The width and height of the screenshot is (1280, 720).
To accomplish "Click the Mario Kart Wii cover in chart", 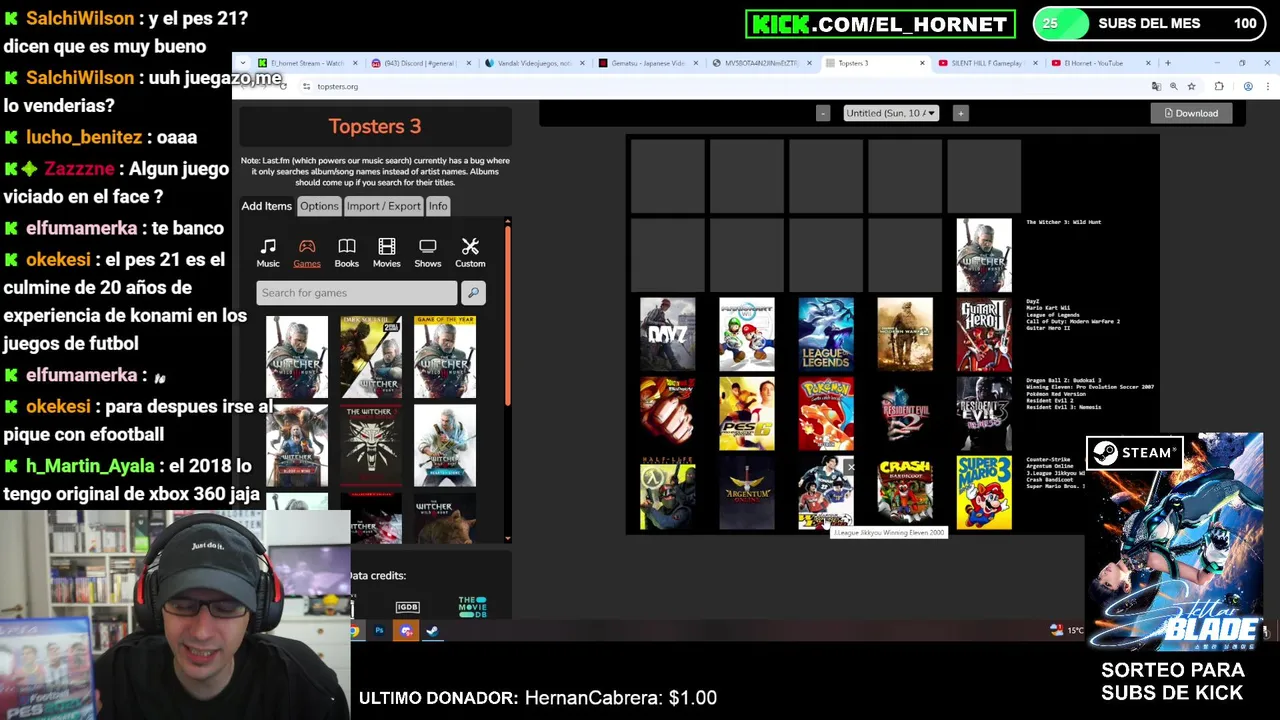I will [747, 334].
